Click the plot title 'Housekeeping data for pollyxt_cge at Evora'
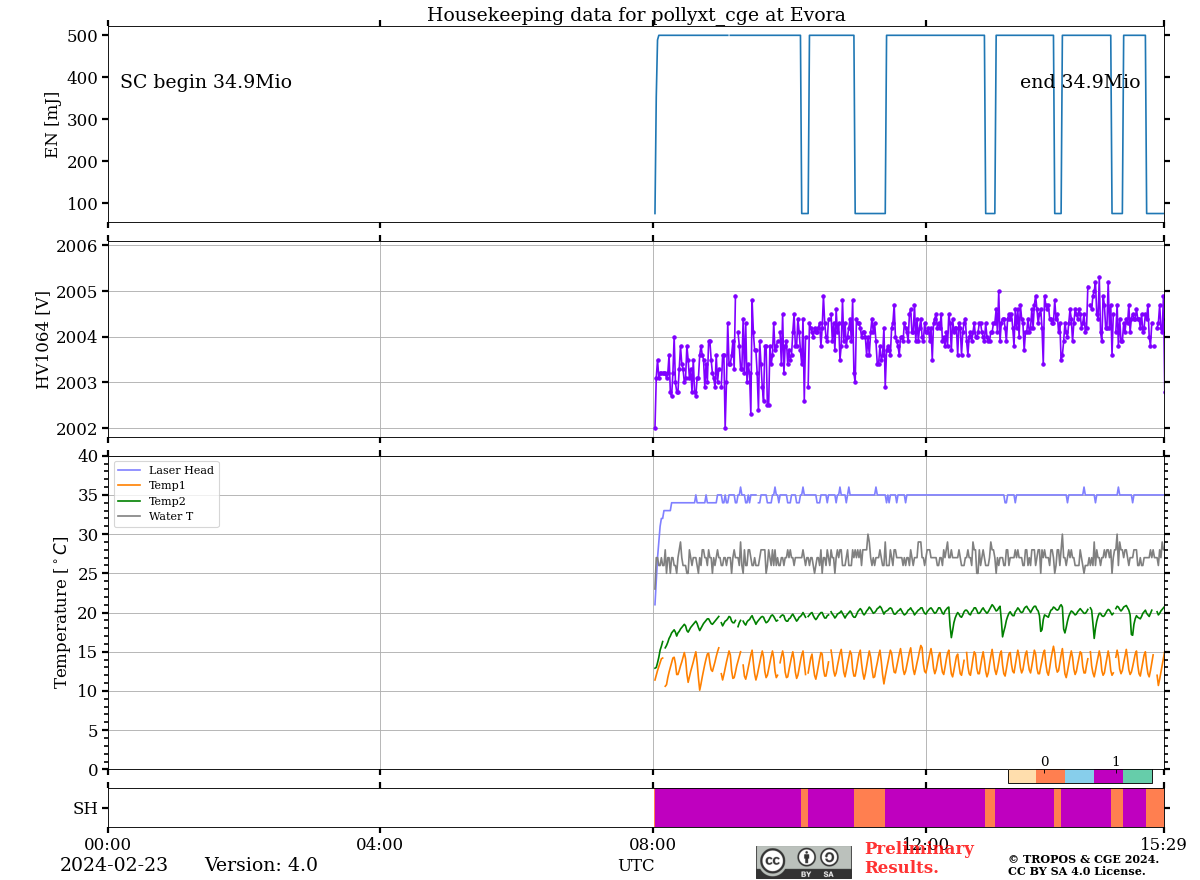1200x880 pixels. tap(636, 15)
